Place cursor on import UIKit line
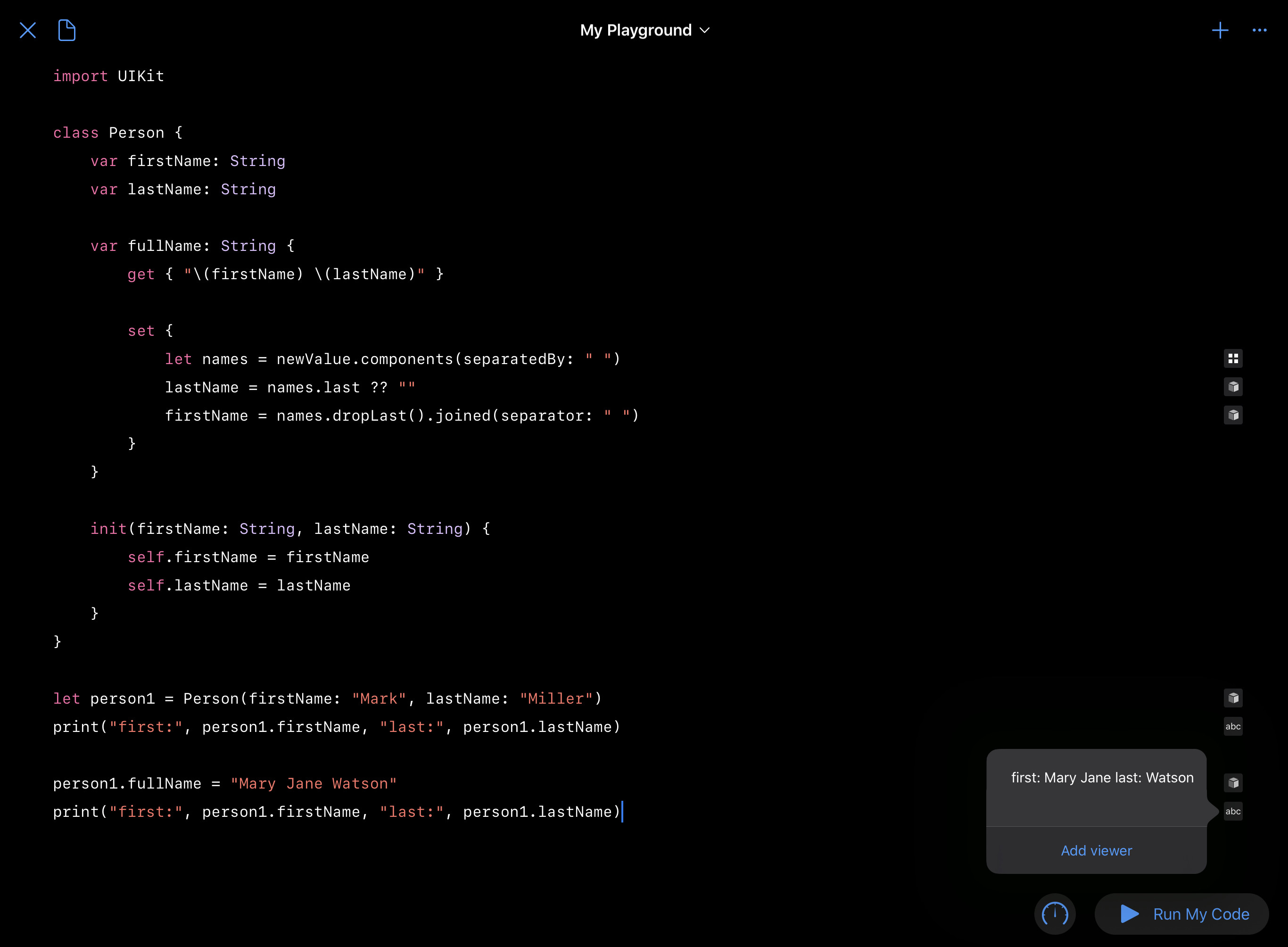Image resolution: width=1288 pixels, height=947 pixels. tap(109, 76)
